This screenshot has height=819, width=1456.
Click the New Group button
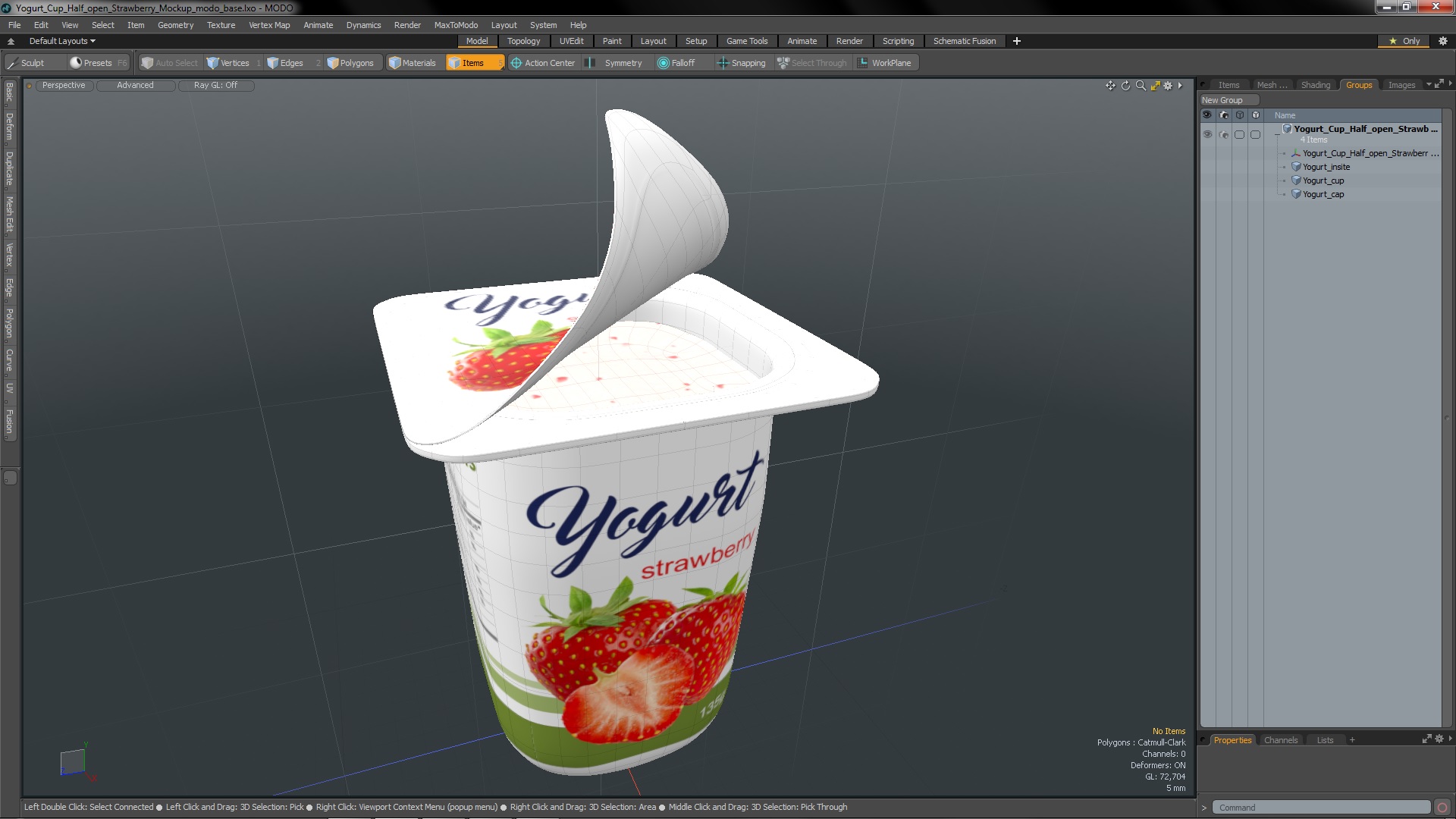[1228, 100]
